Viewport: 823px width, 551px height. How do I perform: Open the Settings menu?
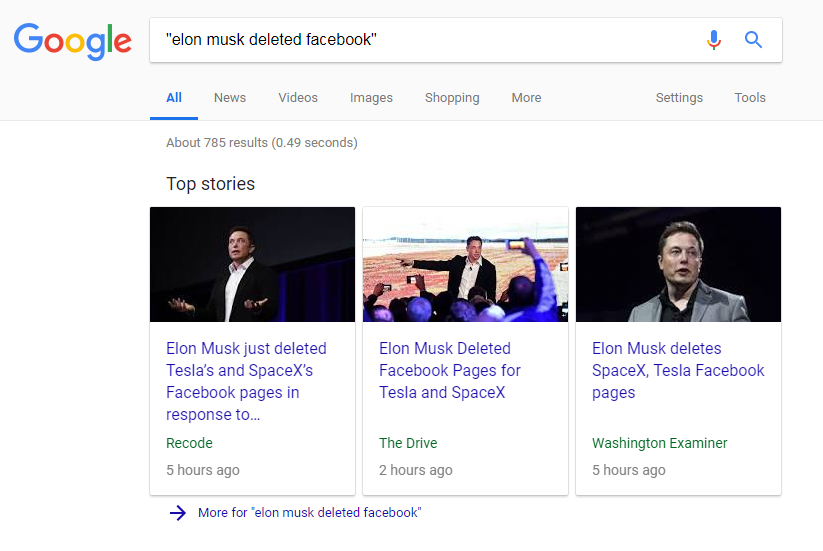(x=679, y=98)
